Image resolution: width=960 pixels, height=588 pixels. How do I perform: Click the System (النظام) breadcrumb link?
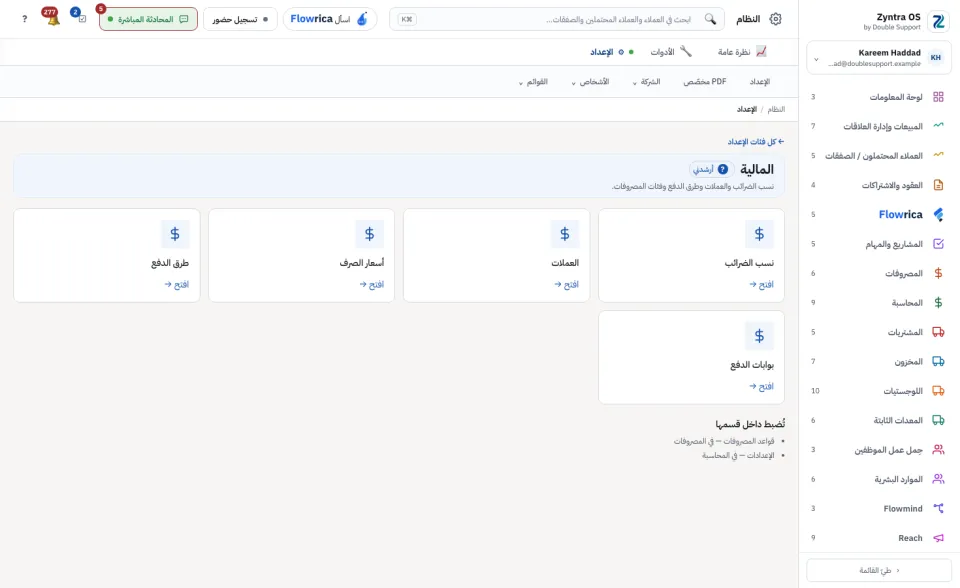coord(776,109)
